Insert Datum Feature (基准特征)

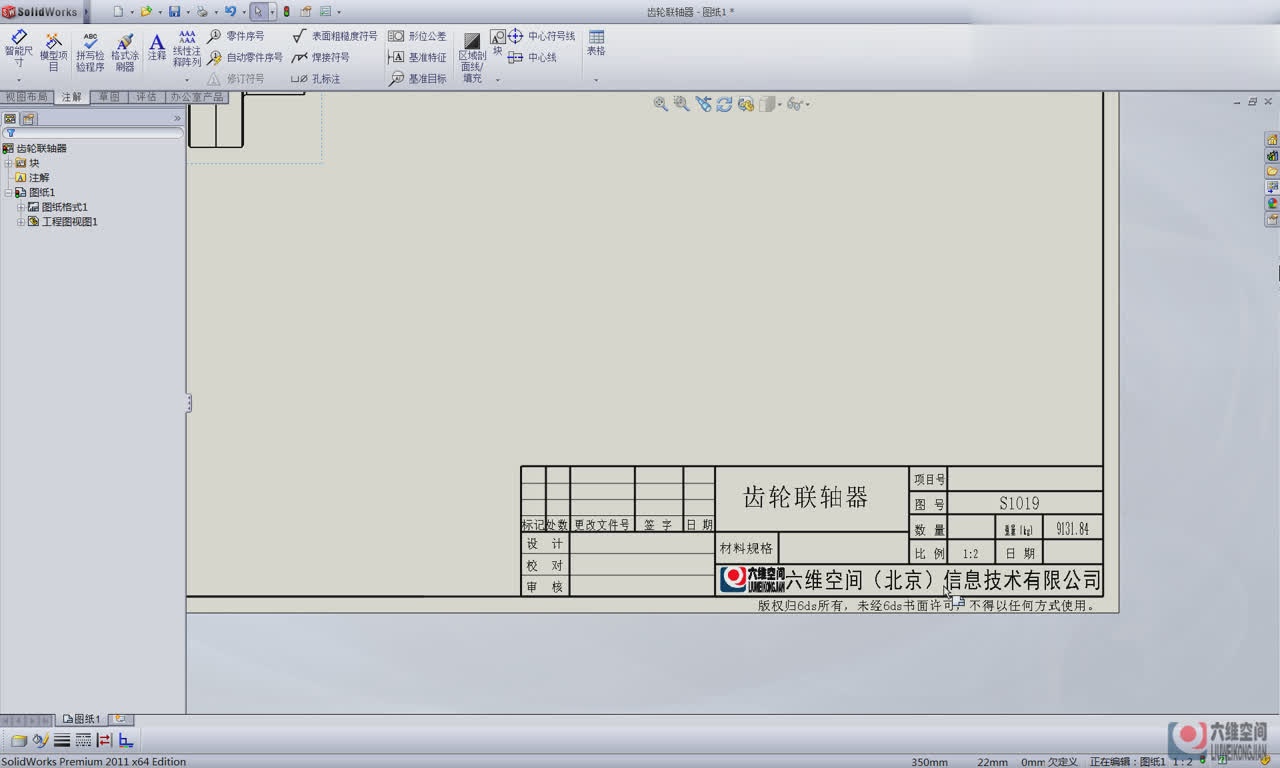[x=417, y=58]
